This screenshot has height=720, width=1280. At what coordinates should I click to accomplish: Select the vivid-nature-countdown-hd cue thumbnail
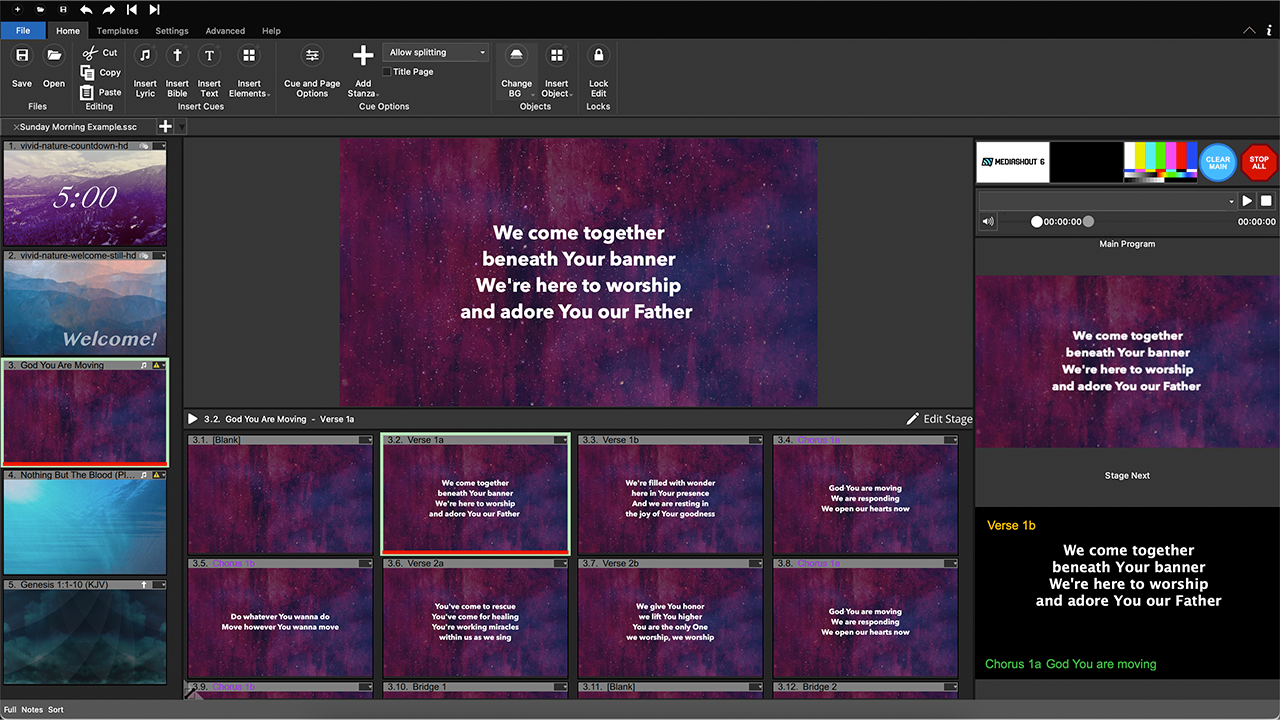tap(85, 194)
